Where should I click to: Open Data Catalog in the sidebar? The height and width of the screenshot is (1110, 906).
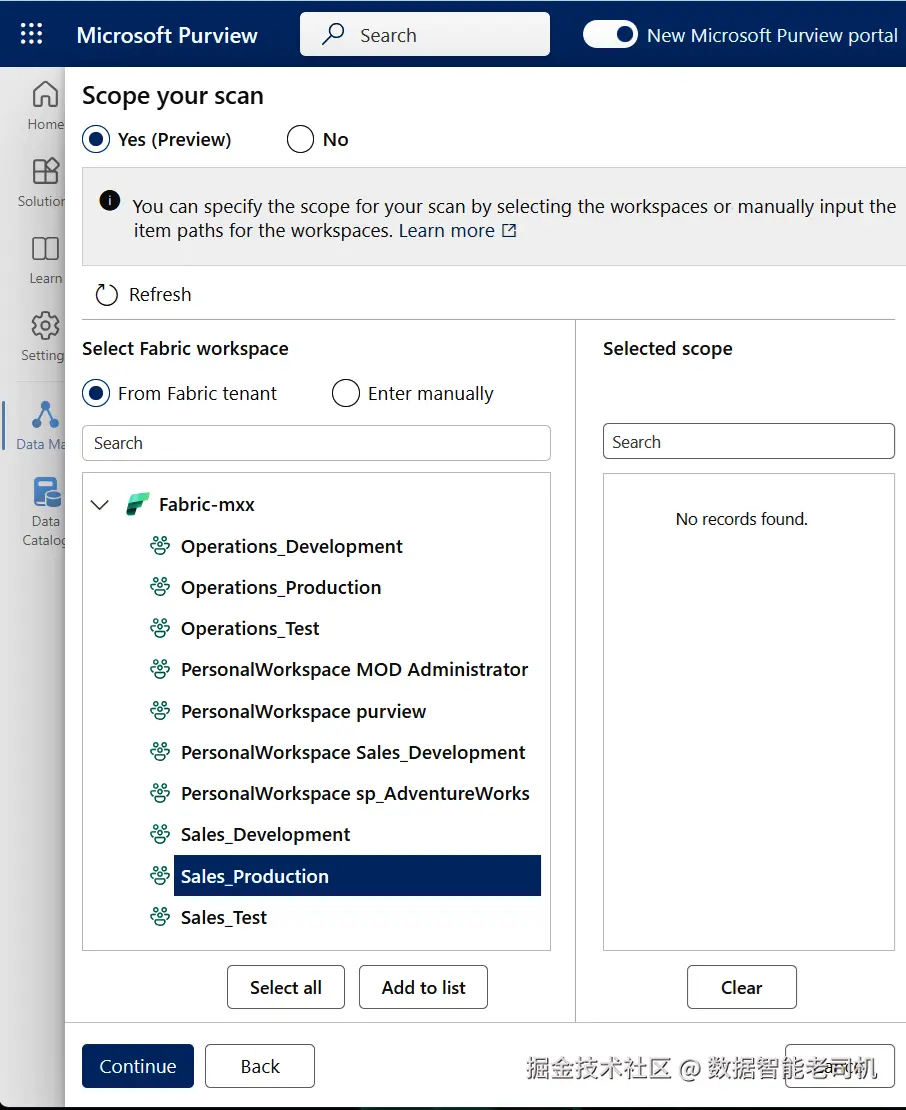[45, 511]
